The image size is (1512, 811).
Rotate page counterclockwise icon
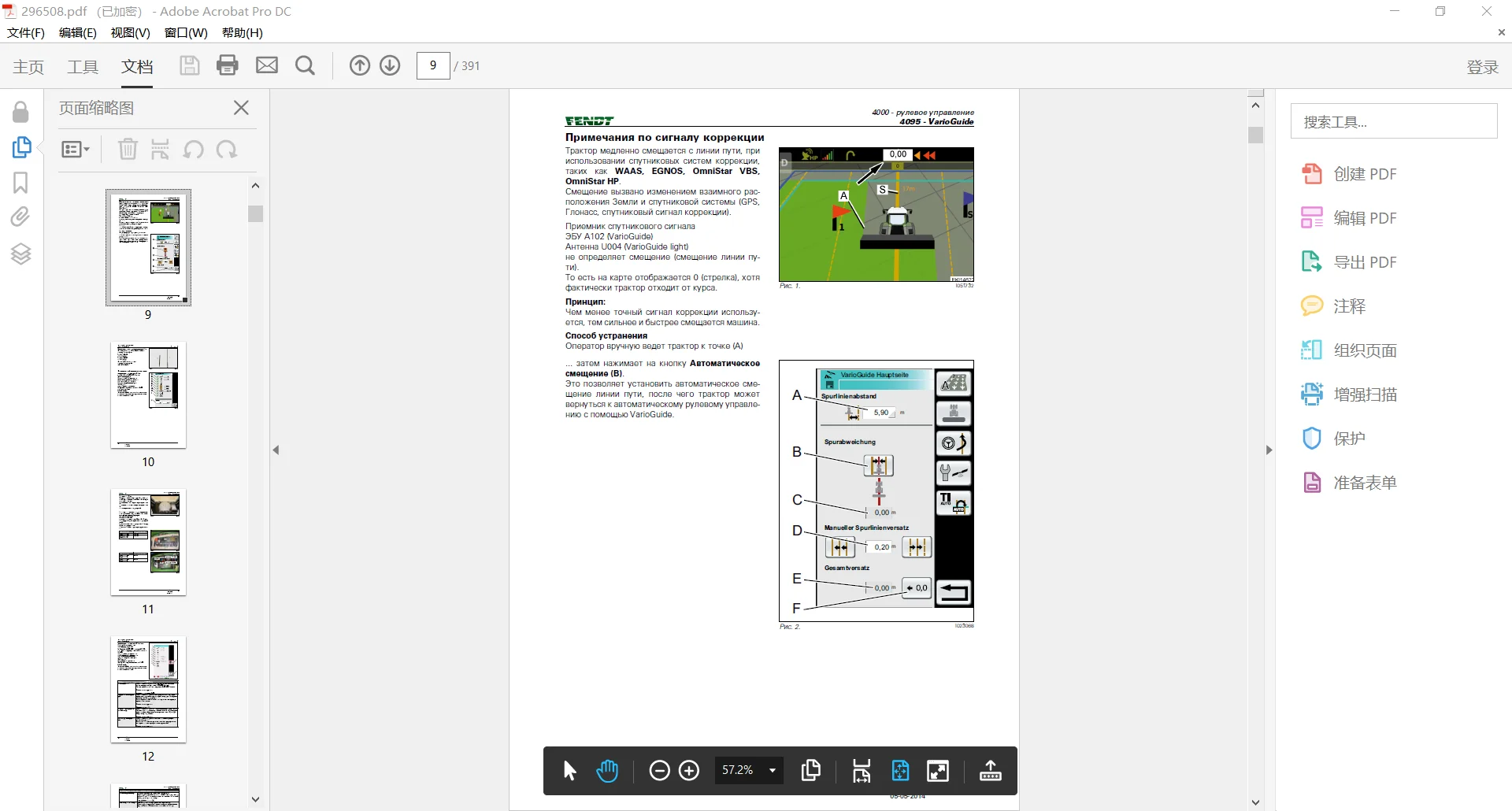[x=194, y=149]
